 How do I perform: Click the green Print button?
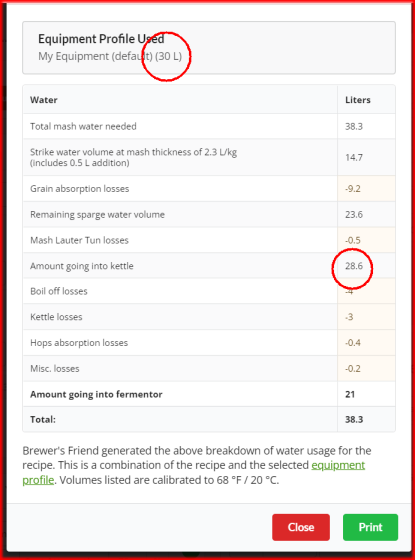click(370, 527)
